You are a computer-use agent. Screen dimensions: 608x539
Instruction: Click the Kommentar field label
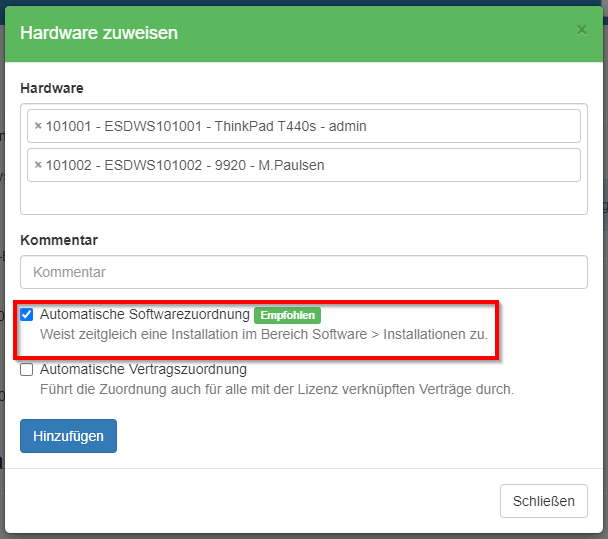58,240
